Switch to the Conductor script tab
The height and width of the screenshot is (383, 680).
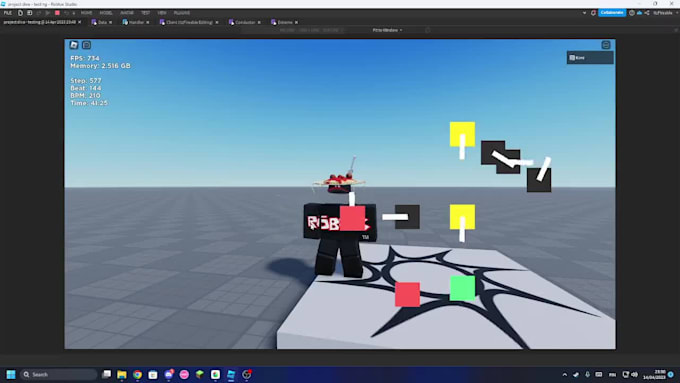click(x=243, y=22)
